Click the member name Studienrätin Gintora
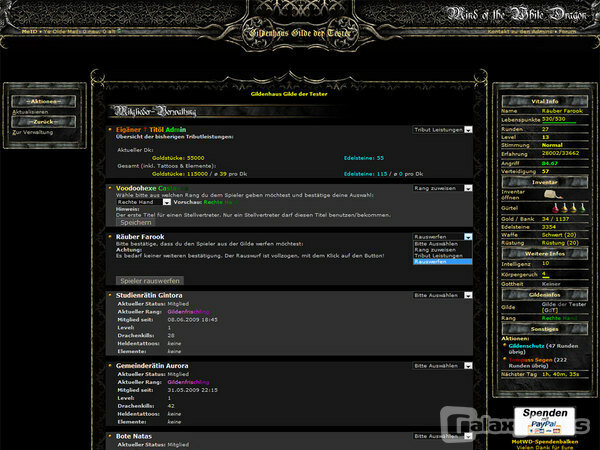 coord(149,295)
